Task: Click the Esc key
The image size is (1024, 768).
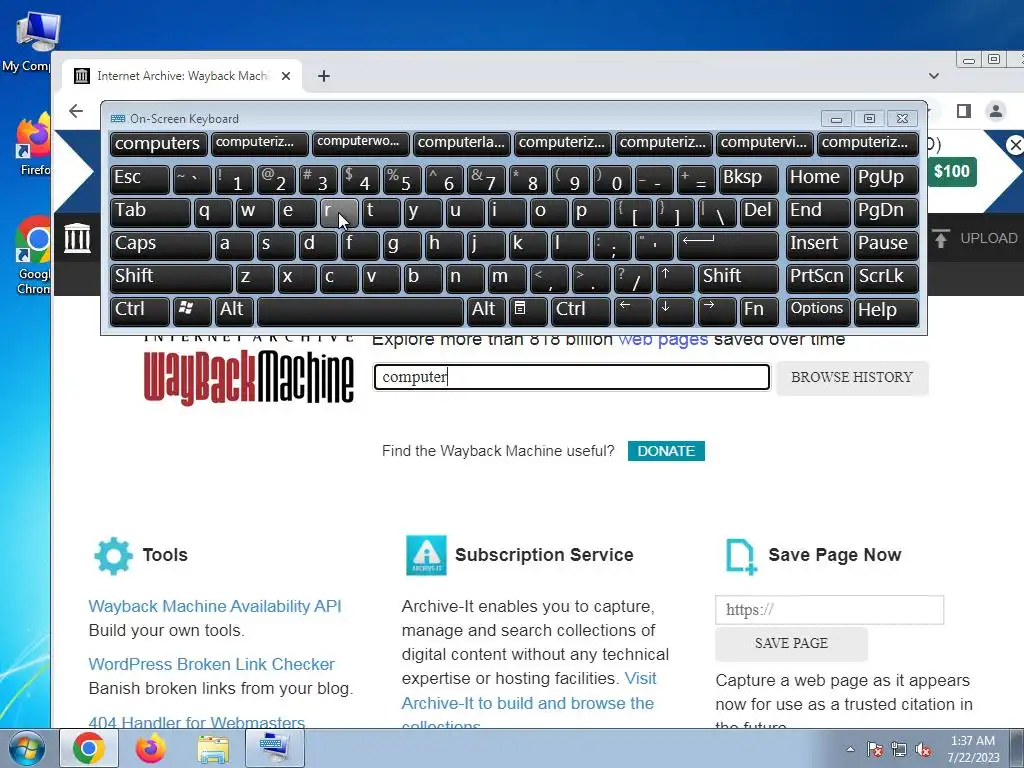Action: tap(139, 180)
